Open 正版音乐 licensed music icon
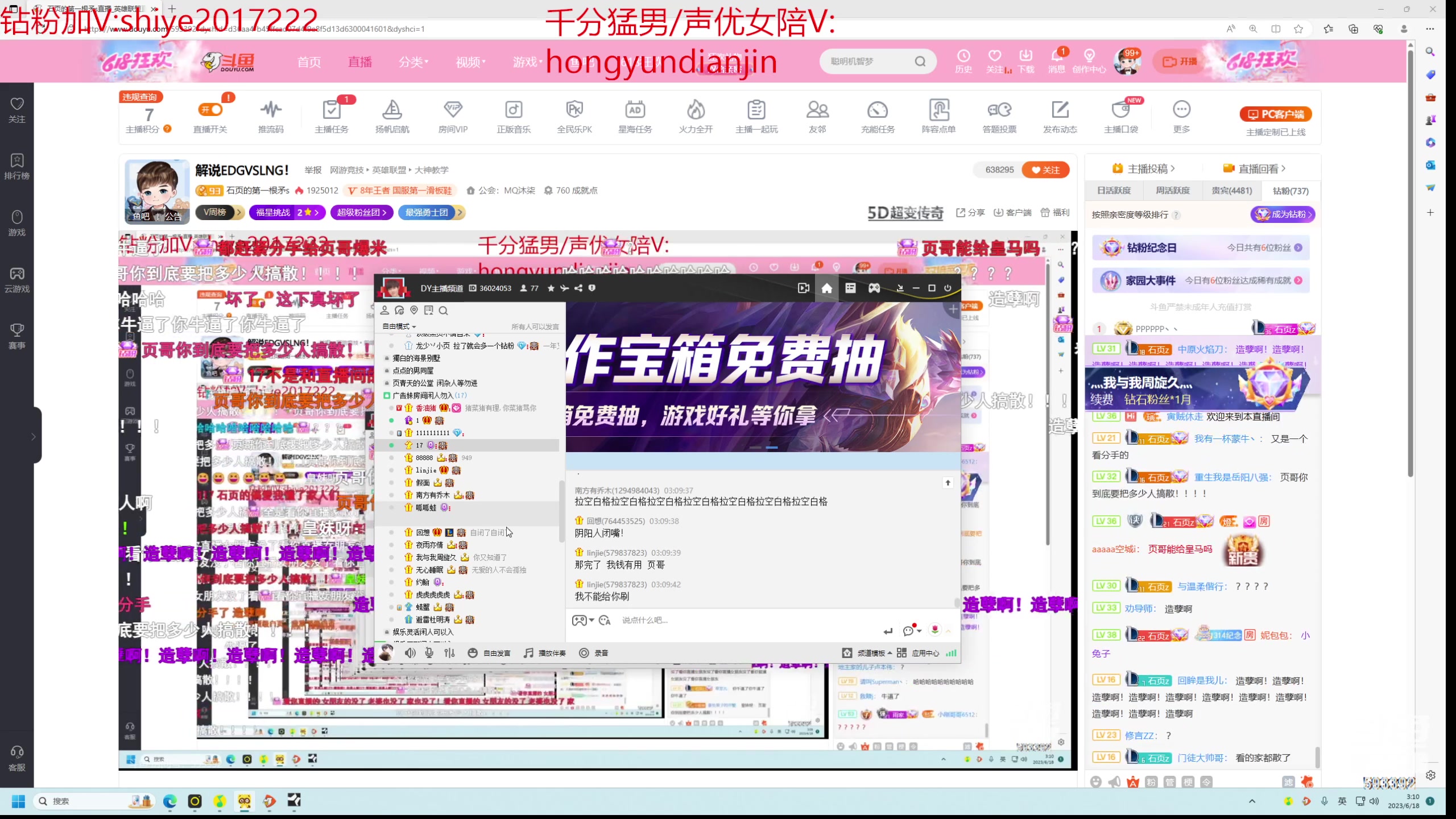Screen dimensions: 1456x819 (x=514, y=117)
